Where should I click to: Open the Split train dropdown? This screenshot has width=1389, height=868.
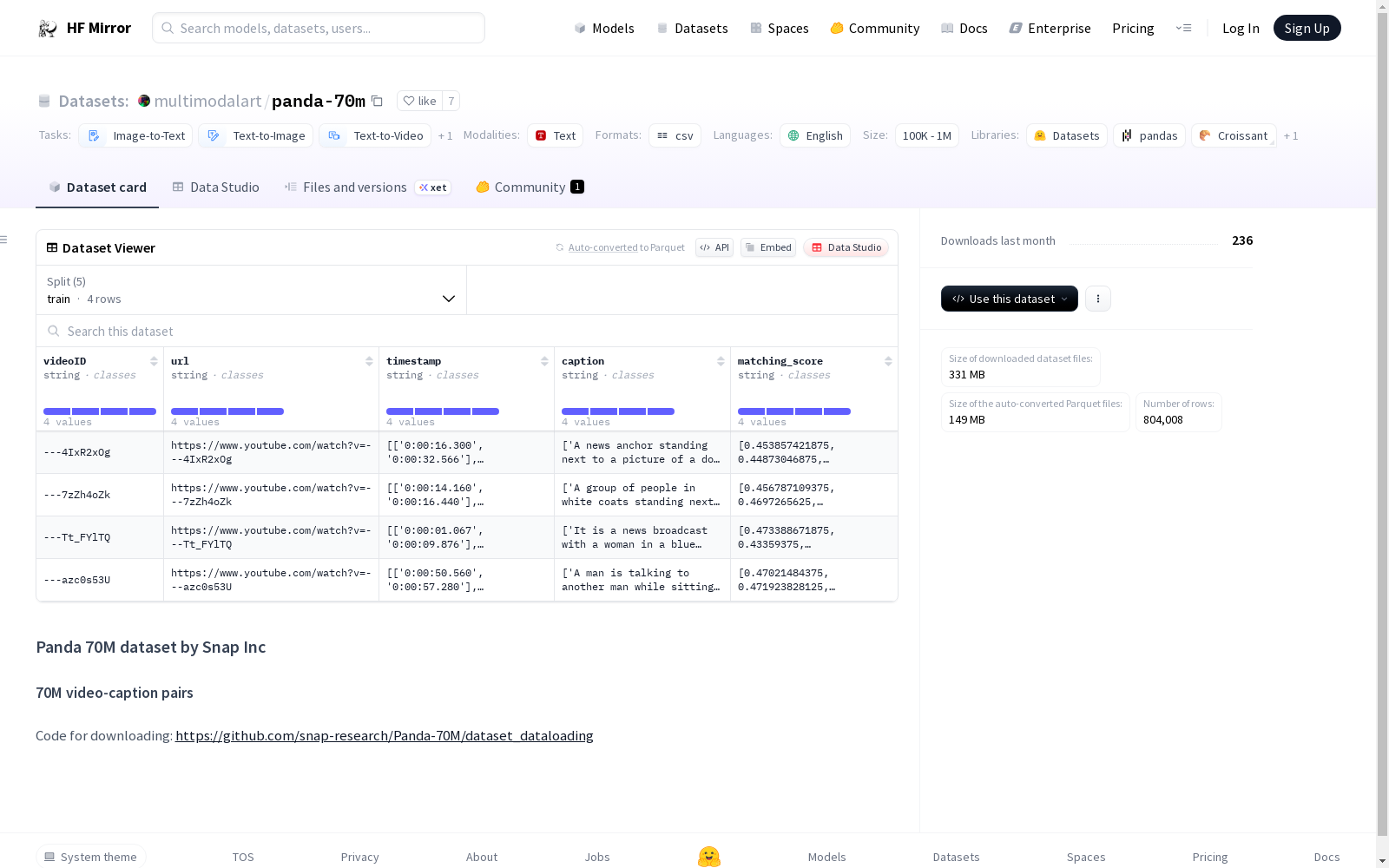tap(252, 290)
